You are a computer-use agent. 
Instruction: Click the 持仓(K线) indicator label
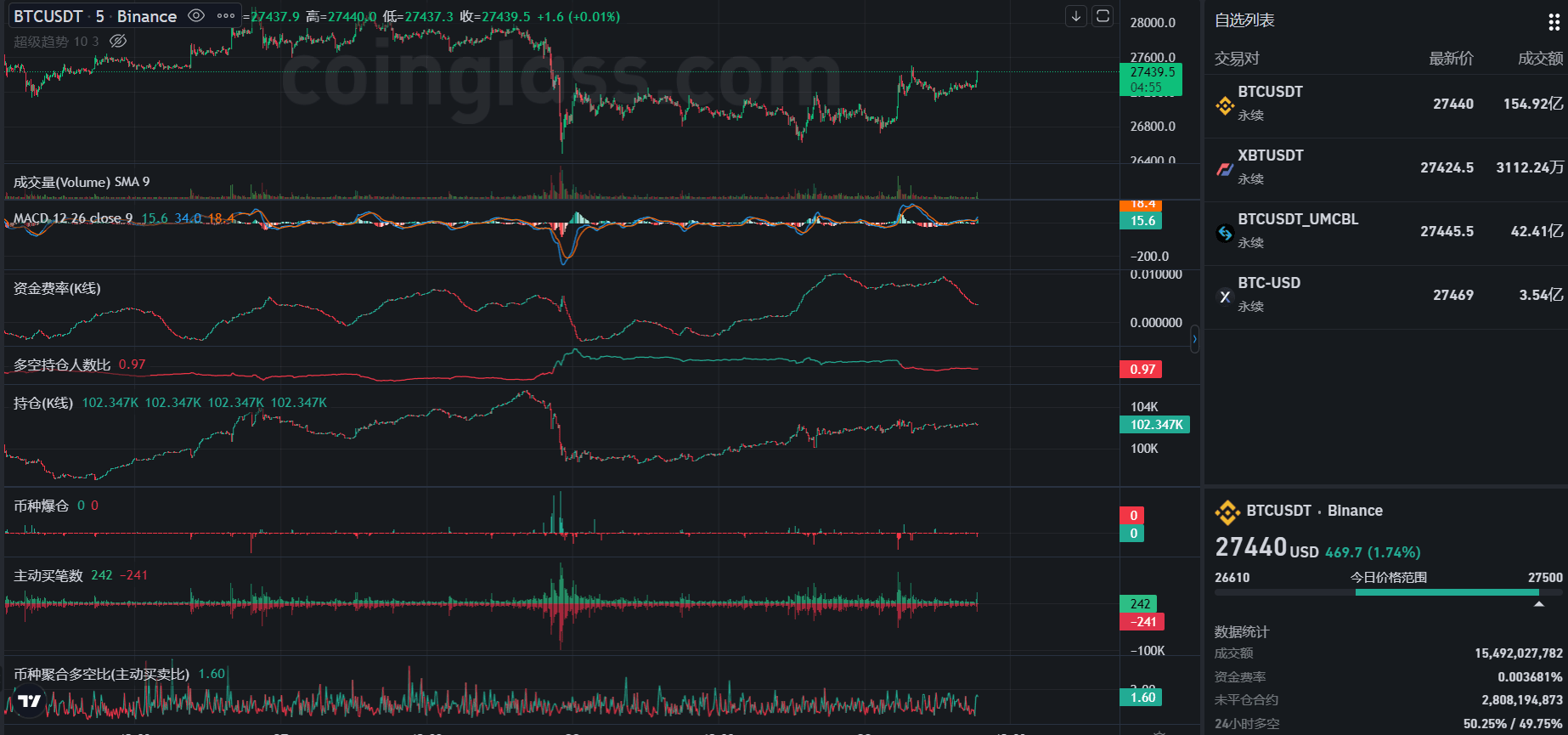[43, 403]
